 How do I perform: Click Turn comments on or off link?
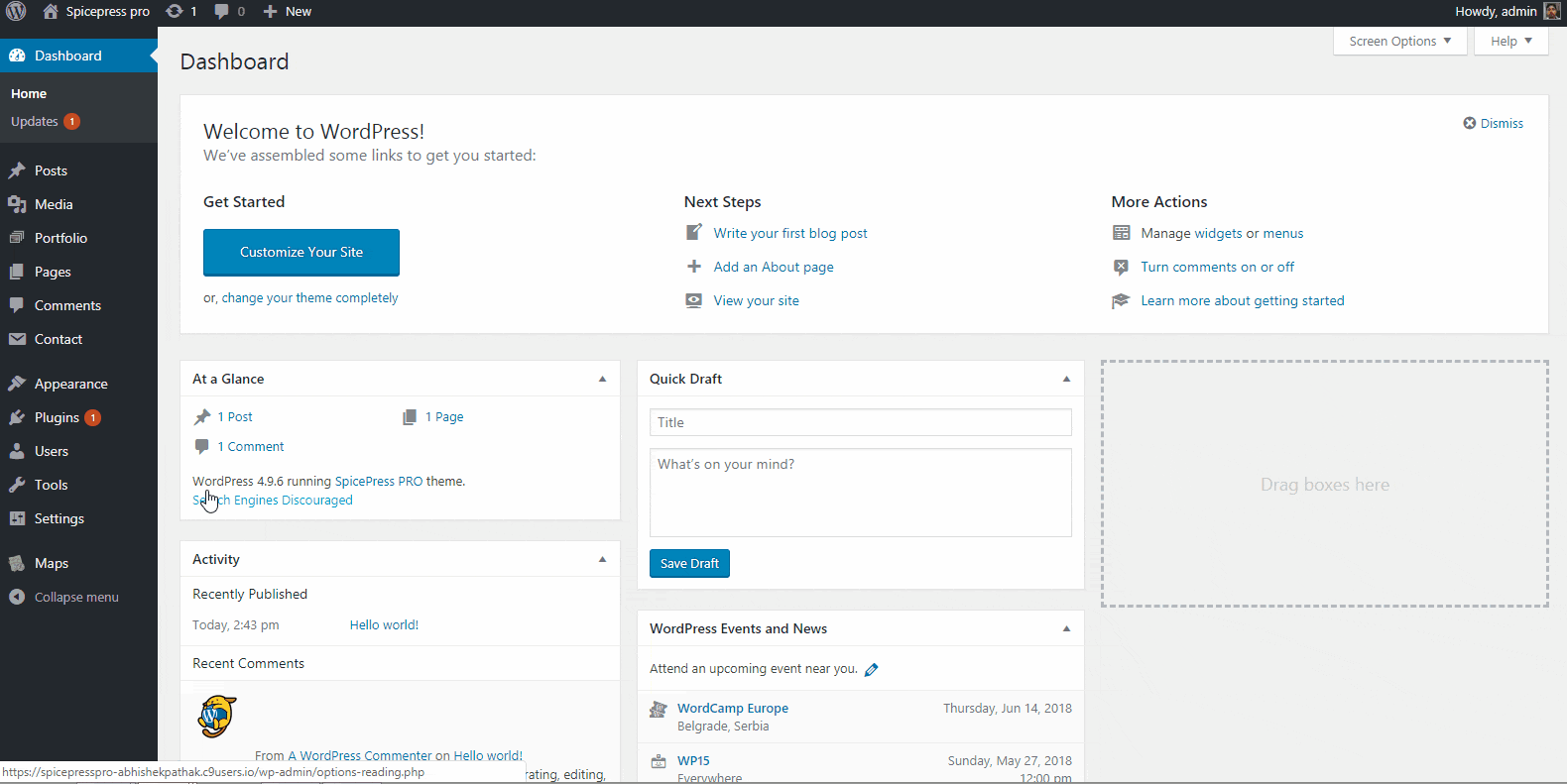pyautogui.click(x=1218, y=267)
